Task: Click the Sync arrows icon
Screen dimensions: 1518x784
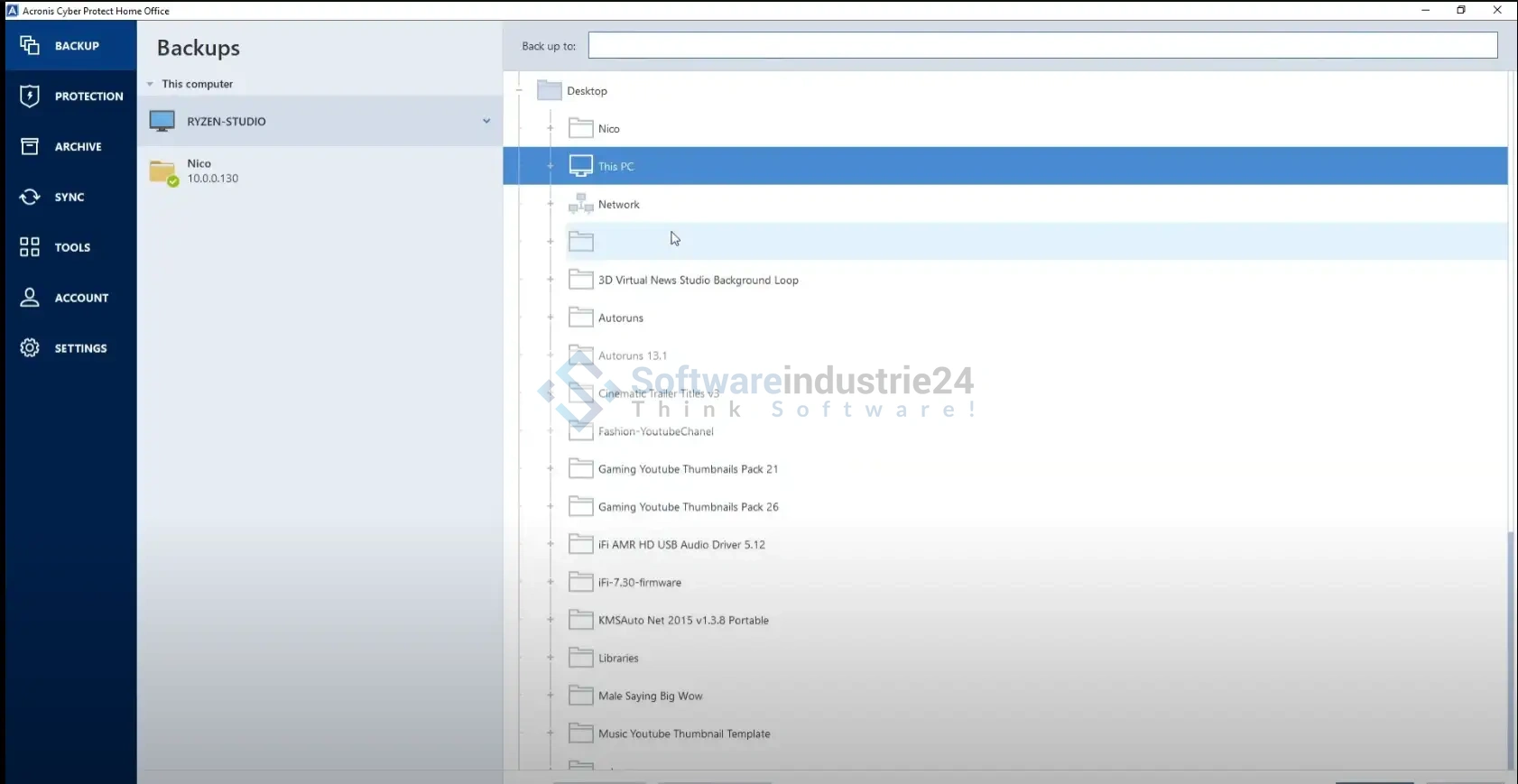Action: [x=30, y=197]
